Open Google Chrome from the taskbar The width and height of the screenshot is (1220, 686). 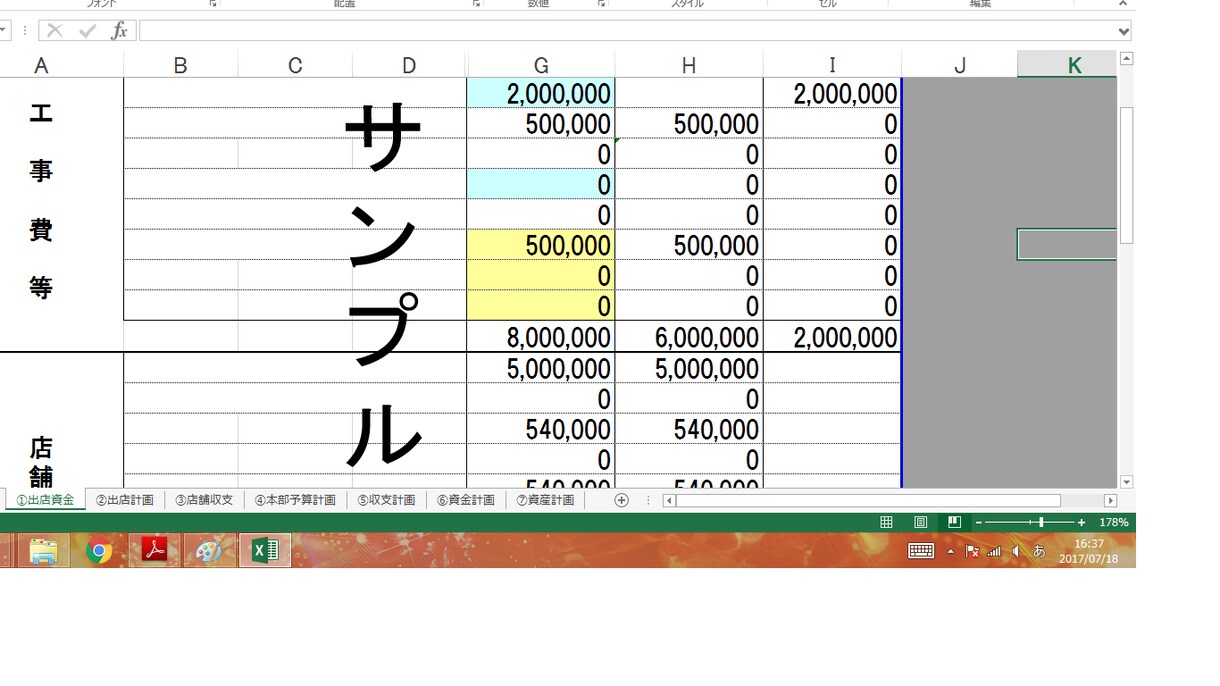(99, 550)
